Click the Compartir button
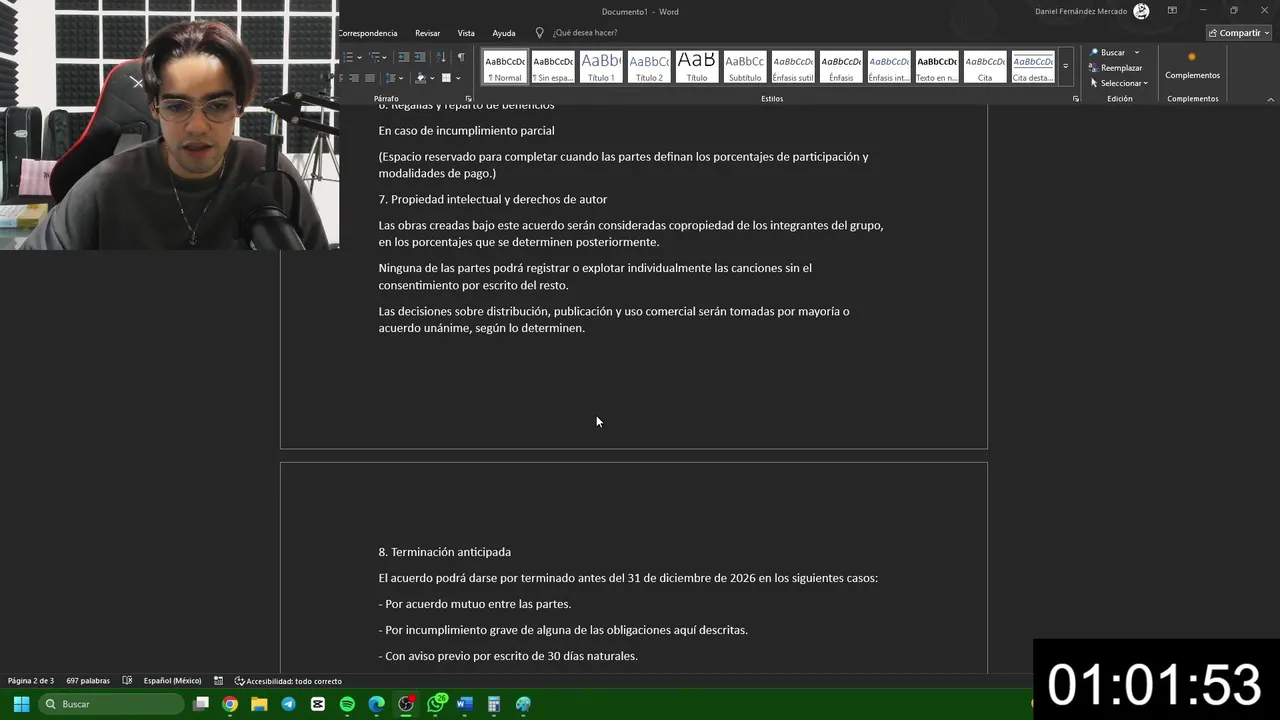 (x=1239, y=33)
